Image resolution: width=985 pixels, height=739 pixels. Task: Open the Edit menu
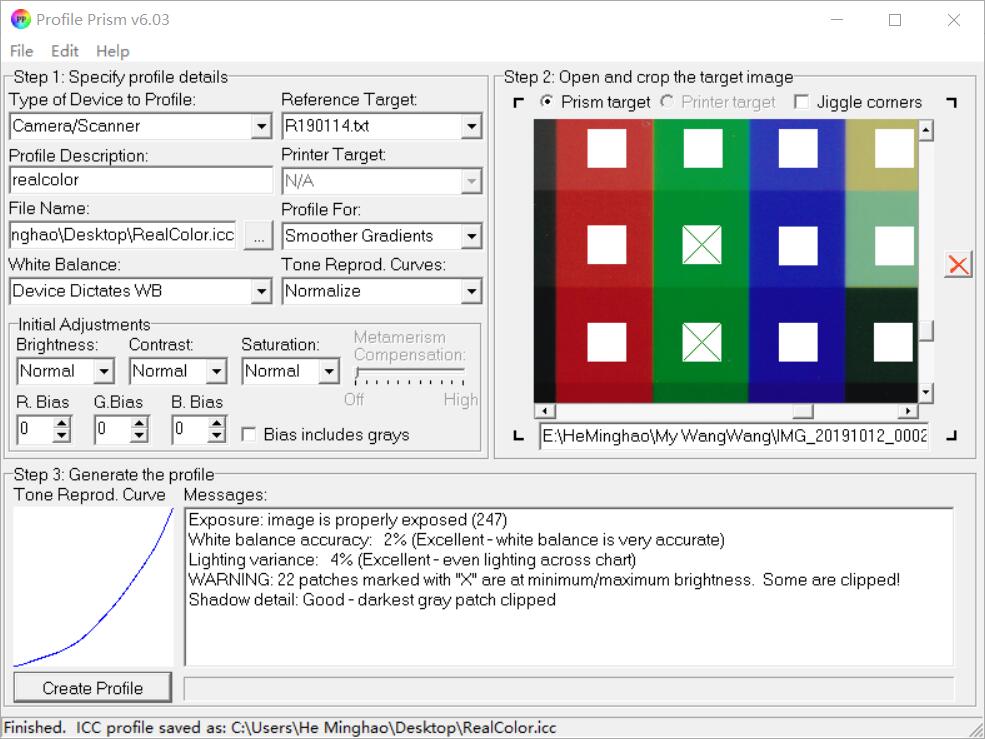[65, 51]
